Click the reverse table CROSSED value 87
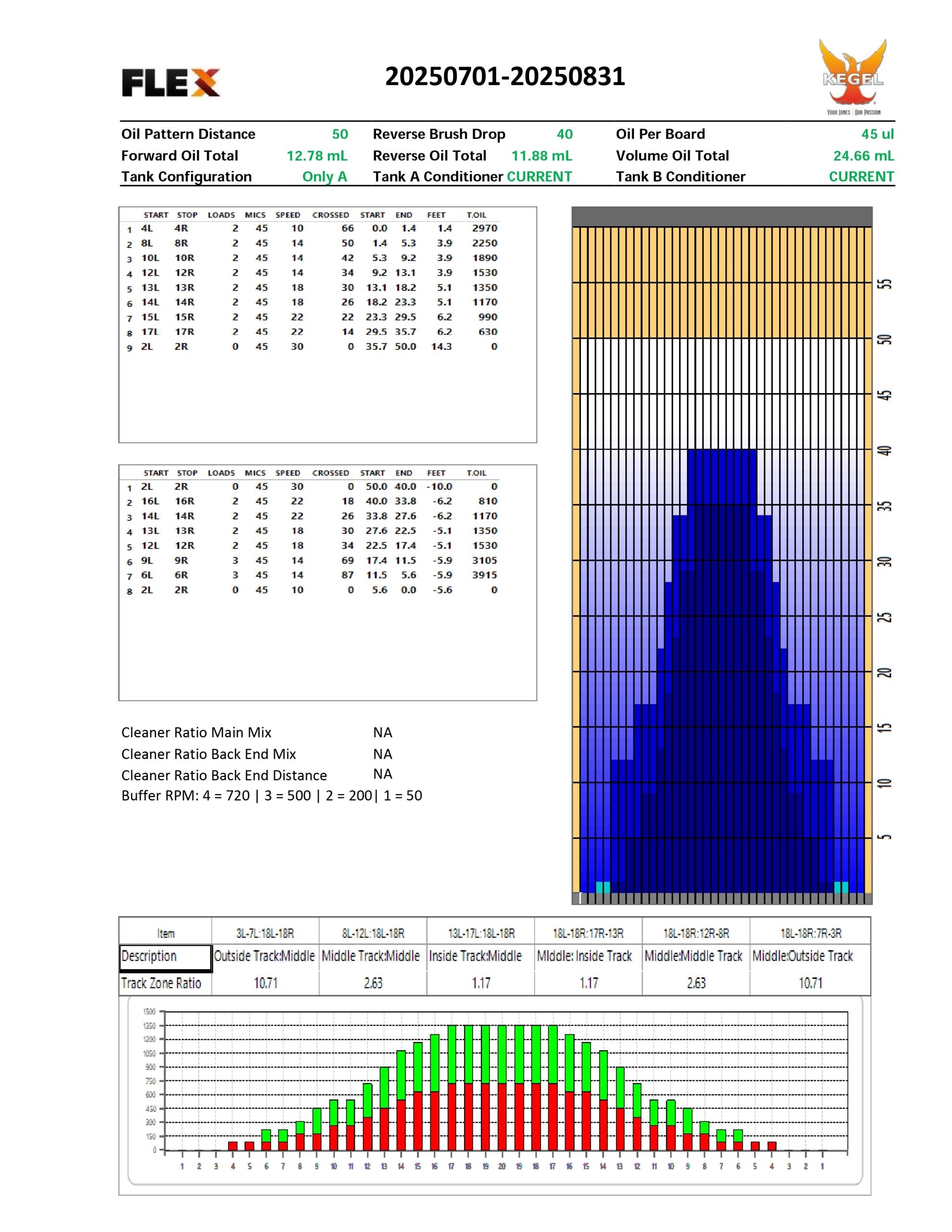Viewport: 952px width, 1232px height. pos(347,575)
